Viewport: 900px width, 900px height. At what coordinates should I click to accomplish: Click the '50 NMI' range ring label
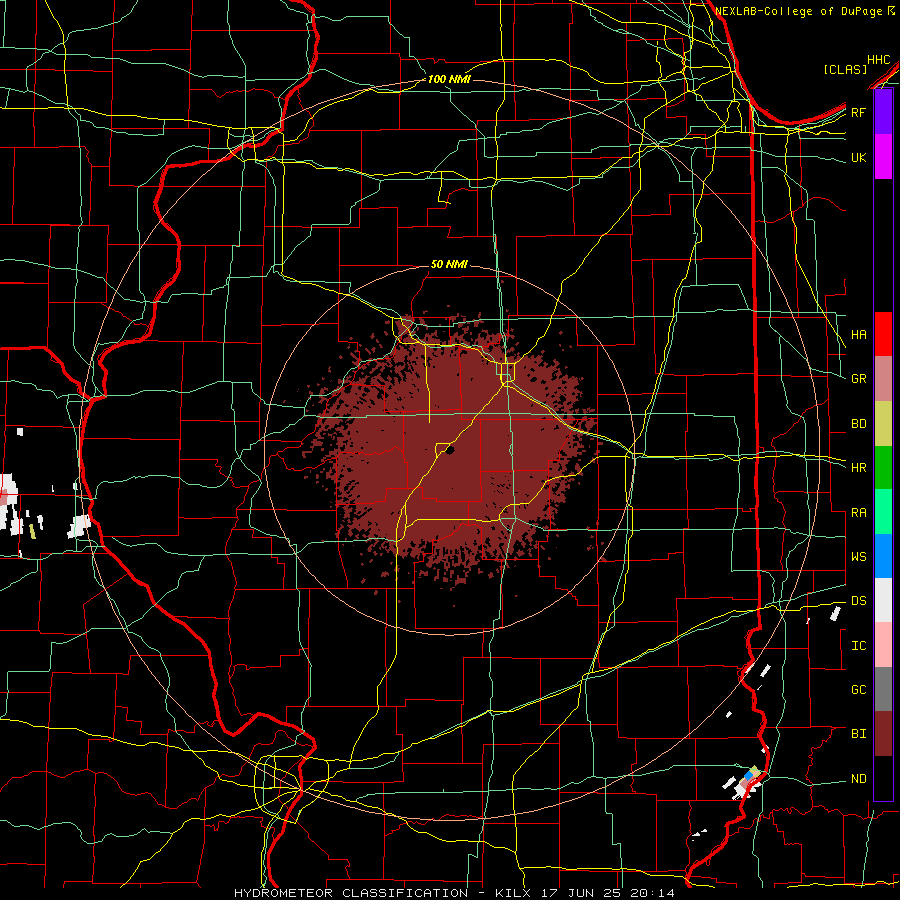tap(449, 264)
